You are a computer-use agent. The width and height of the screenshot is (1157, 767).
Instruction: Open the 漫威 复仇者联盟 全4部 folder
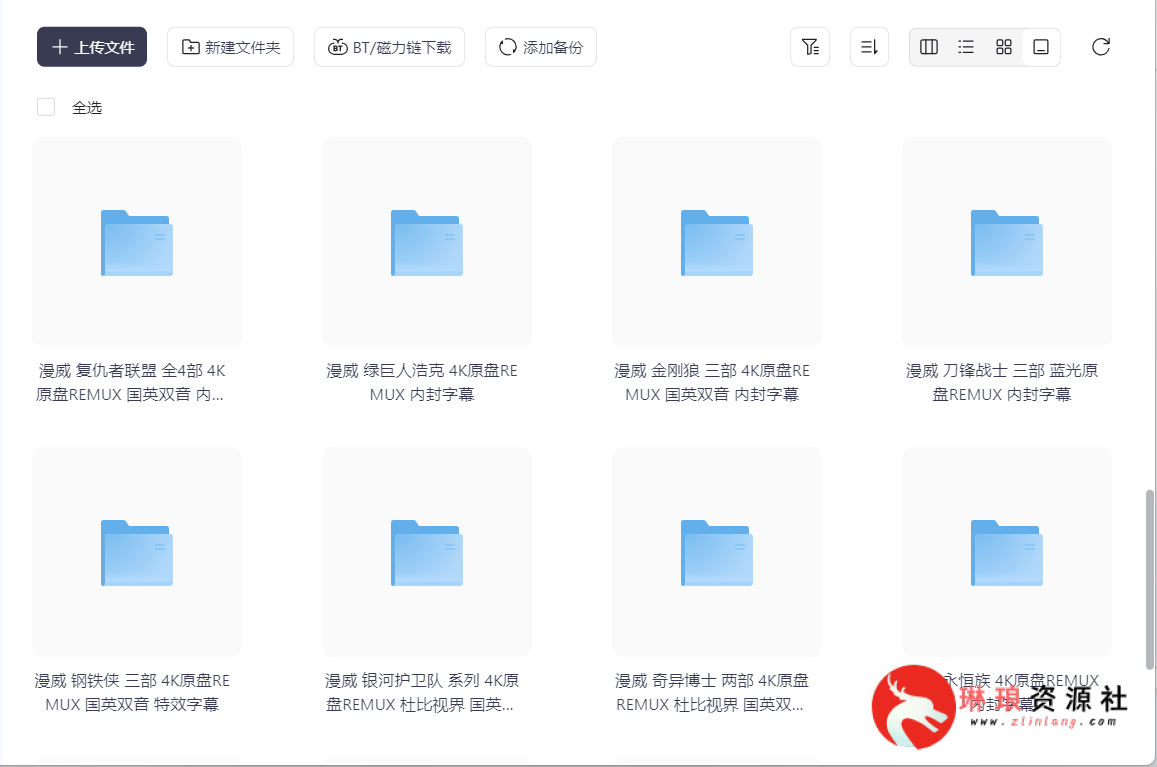click(137, 242)
